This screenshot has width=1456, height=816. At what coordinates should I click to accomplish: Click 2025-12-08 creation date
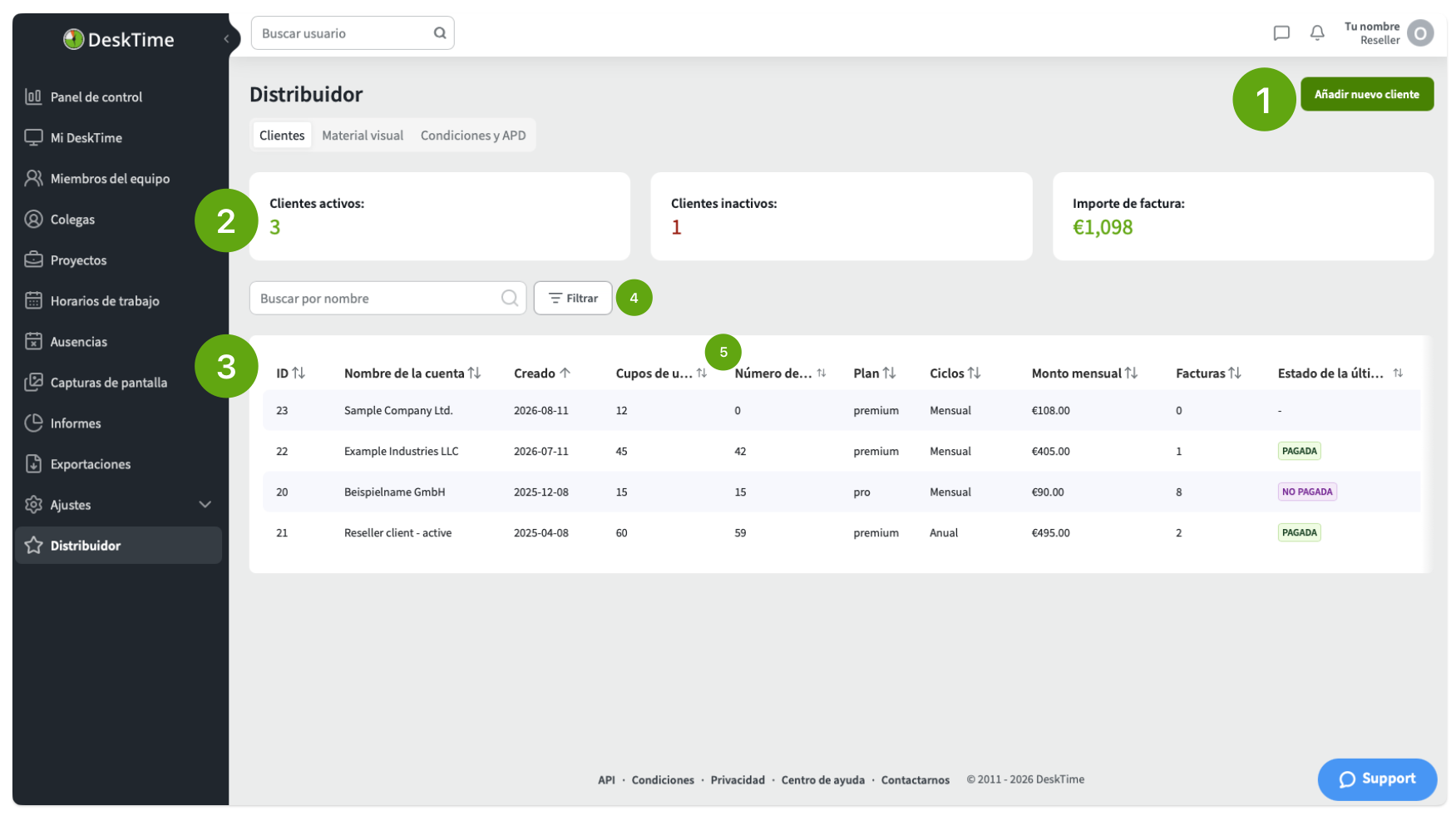point(541,492)
